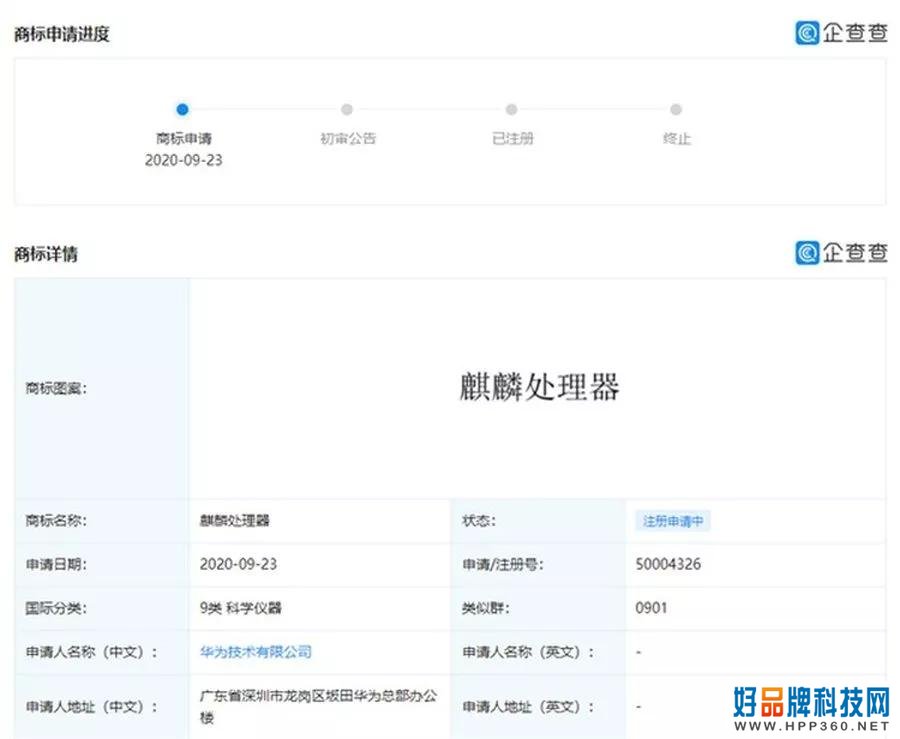
Task: Select the 国际分类 value 9类 科学仪器
Action: (240, 608)
